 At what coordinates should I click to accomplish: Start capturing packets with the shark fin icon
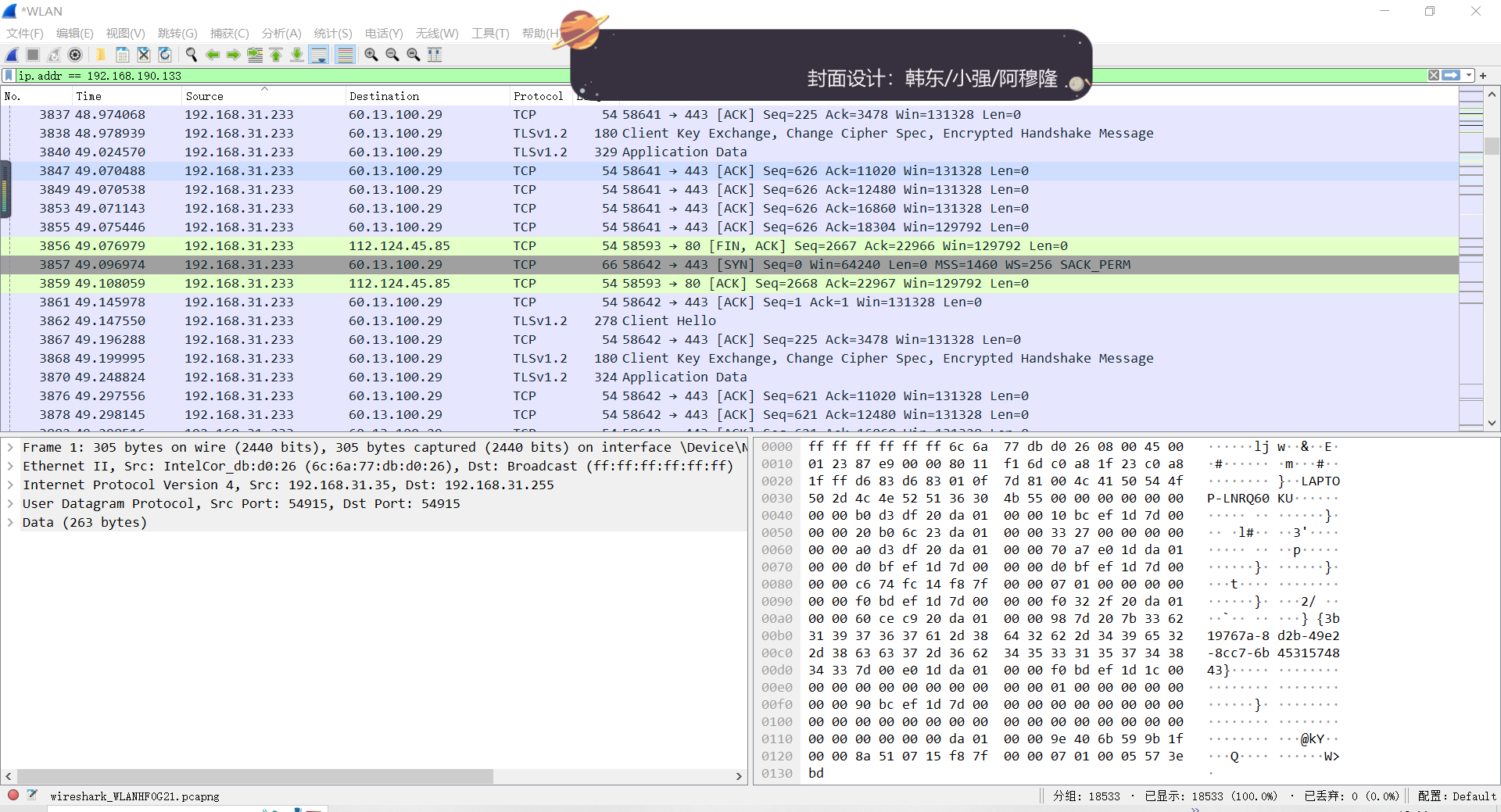coord(12,55)
